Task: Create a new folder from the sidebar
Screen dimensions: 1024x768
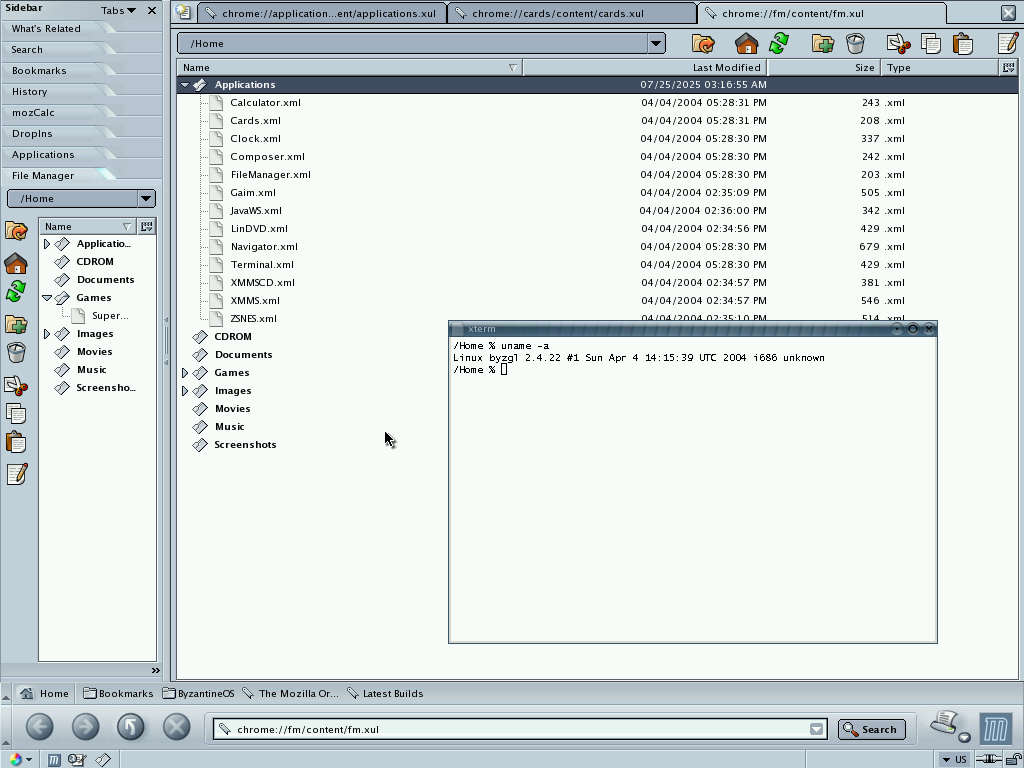Action: click(16, 324)
